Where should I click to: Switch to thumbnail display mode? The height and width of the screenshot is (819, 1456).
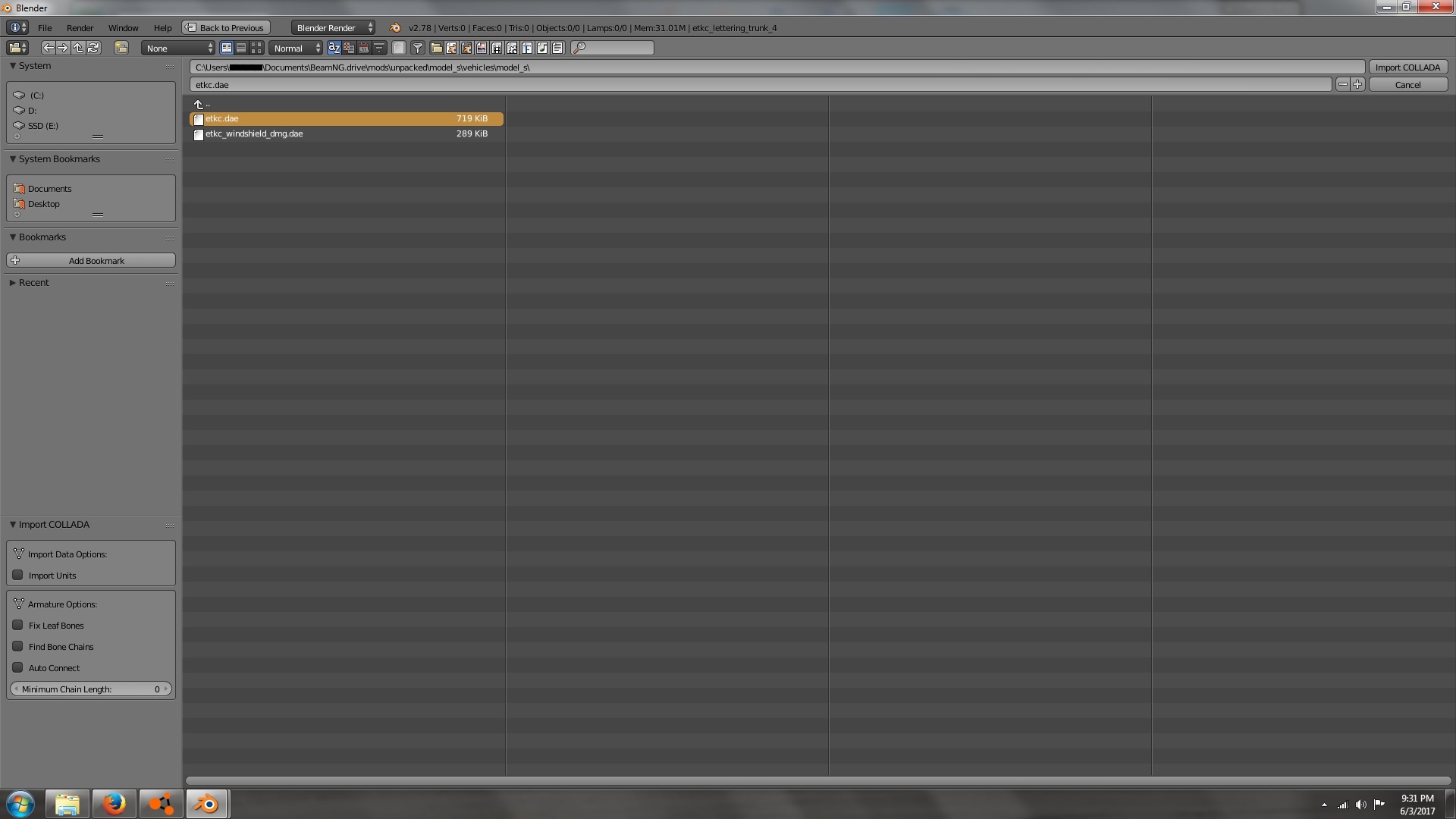[256, 48]
